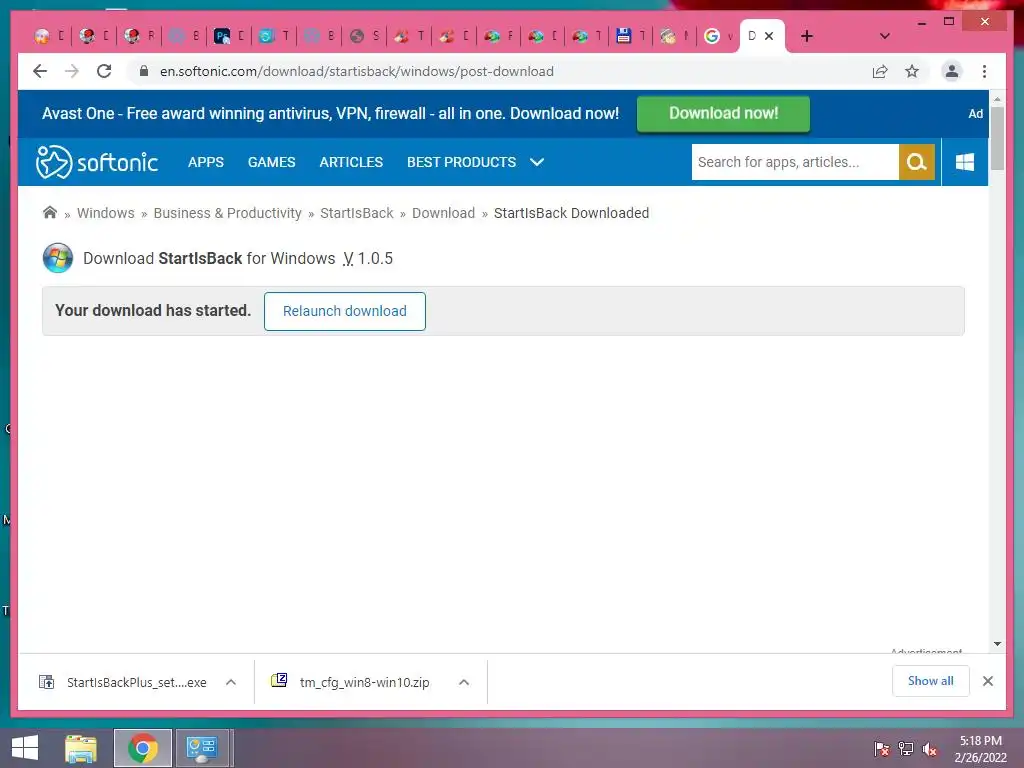Maximize the Chrome window
The height and width of the screenshot is (768, 1024).
pyautogui.click(x=949, y=22)
